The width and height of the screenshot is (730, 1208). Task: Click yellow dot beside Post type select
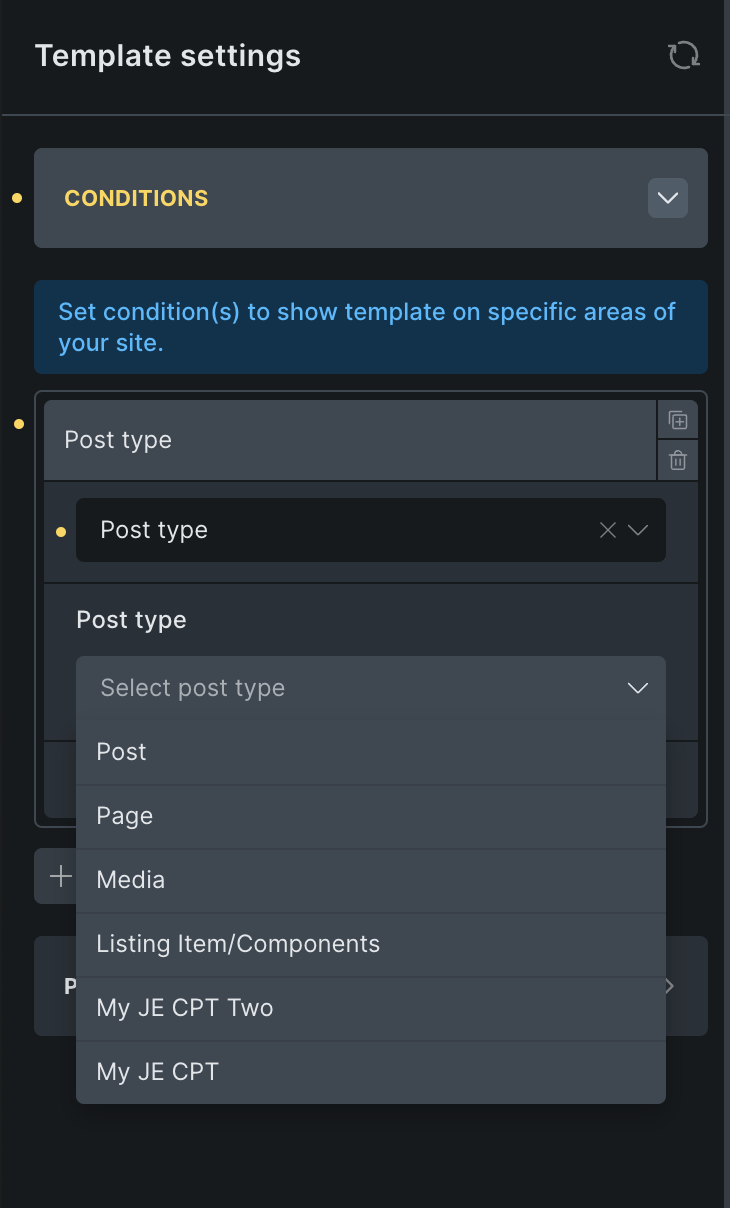(61, 531)
